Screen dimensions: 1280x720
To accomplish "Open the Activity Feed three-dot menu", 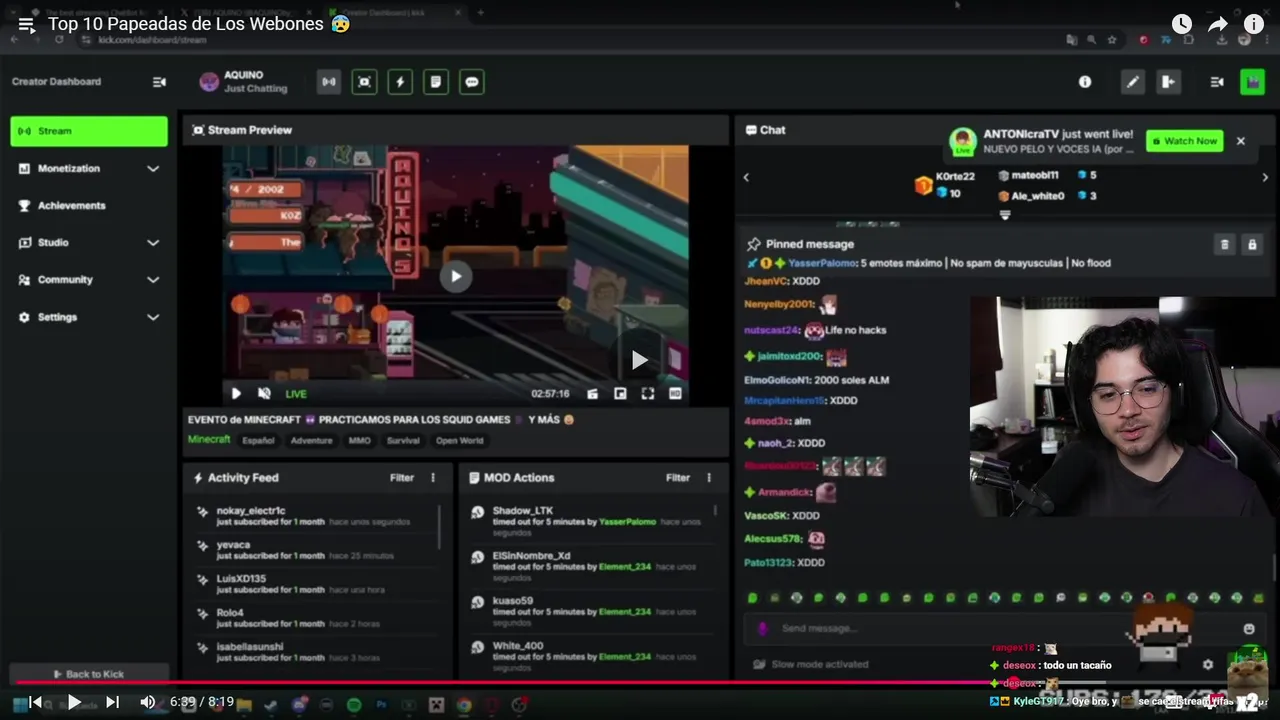I will [x=433, y=478].
